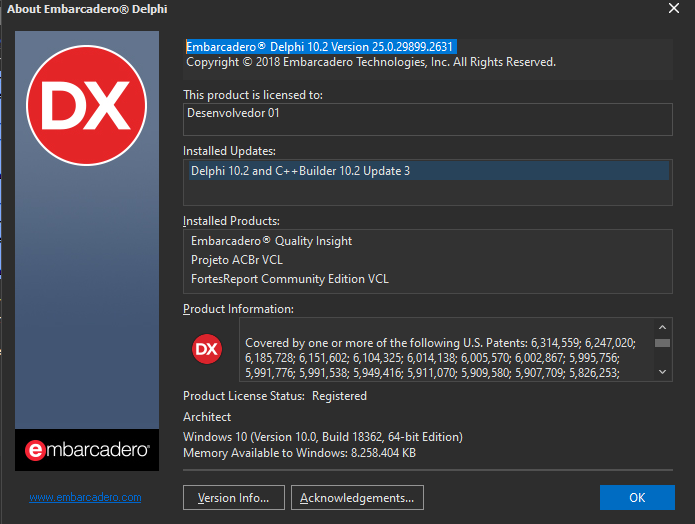
Task: Click the Copyright 2018 Embarcadero Technologies line
Action: pos(371,62)
